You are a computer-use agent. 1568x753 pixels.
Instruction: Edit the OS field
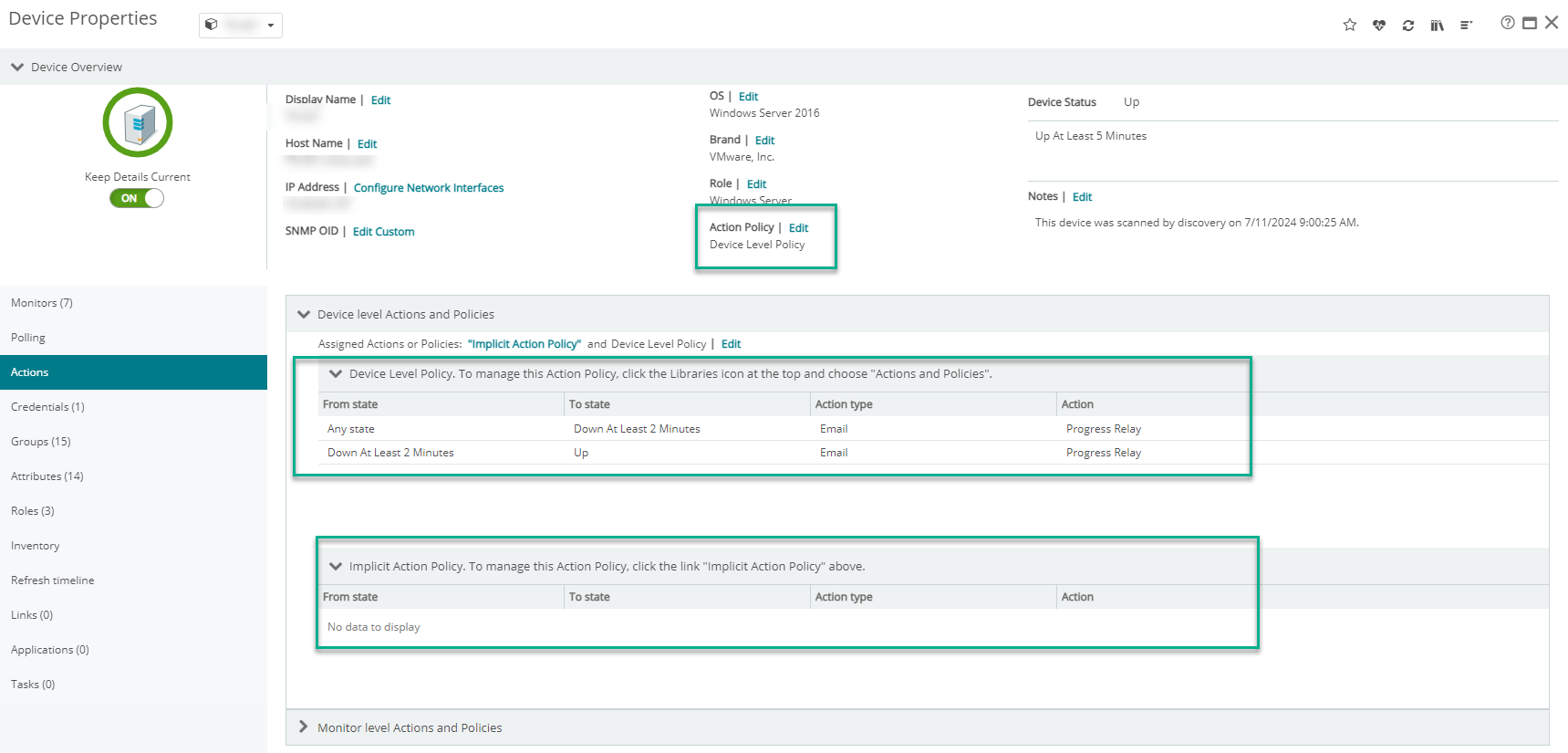tap(748, 97)
